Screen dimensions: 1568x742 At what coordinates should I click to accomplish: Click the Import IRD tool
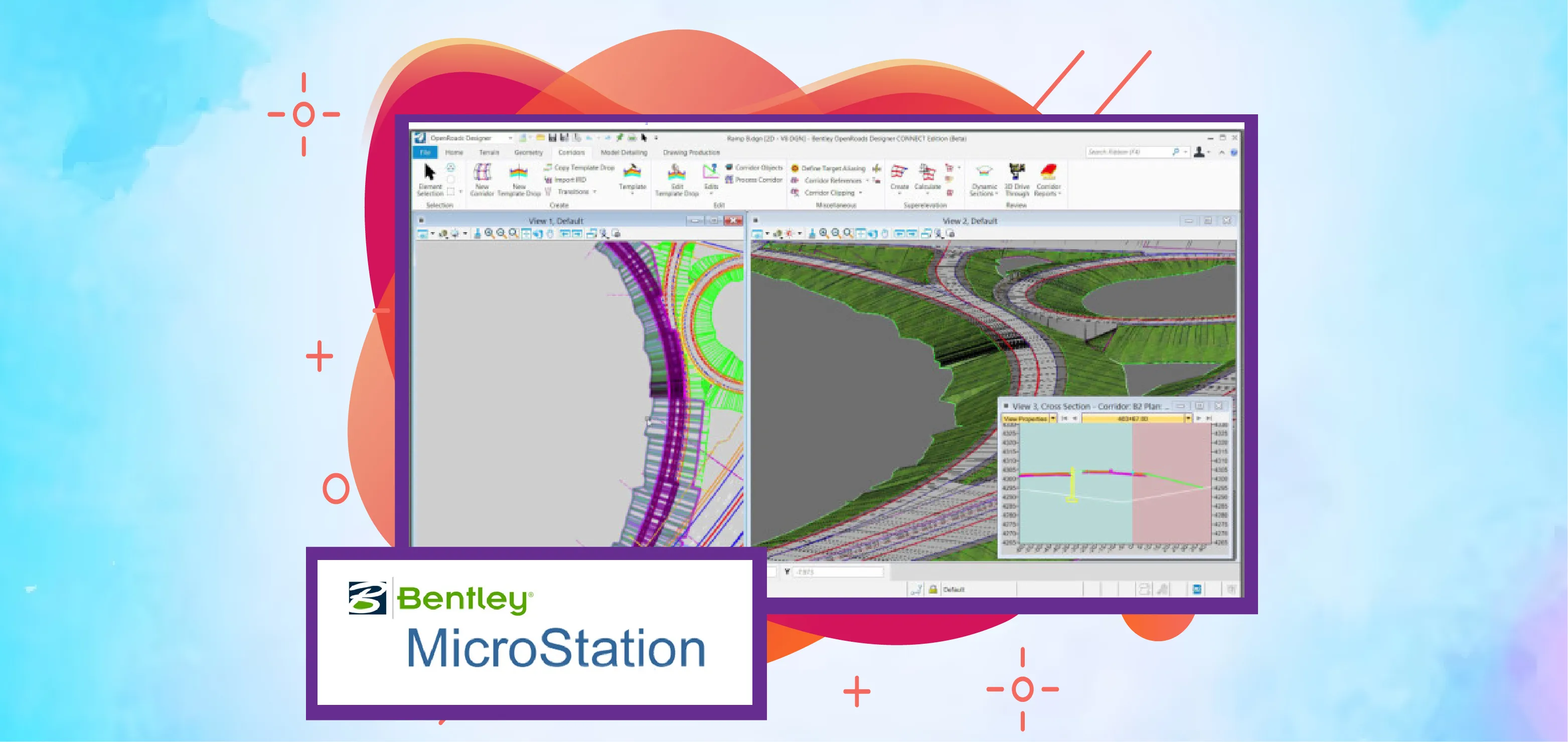click(565, 179)
